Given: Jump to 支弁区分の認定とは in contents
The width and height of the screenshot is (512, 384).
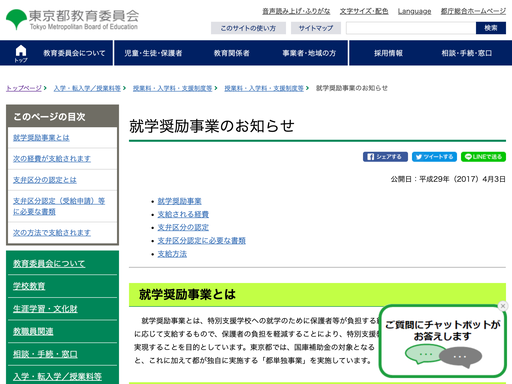Looking at the screenshot, I should (x=45, y=180).
